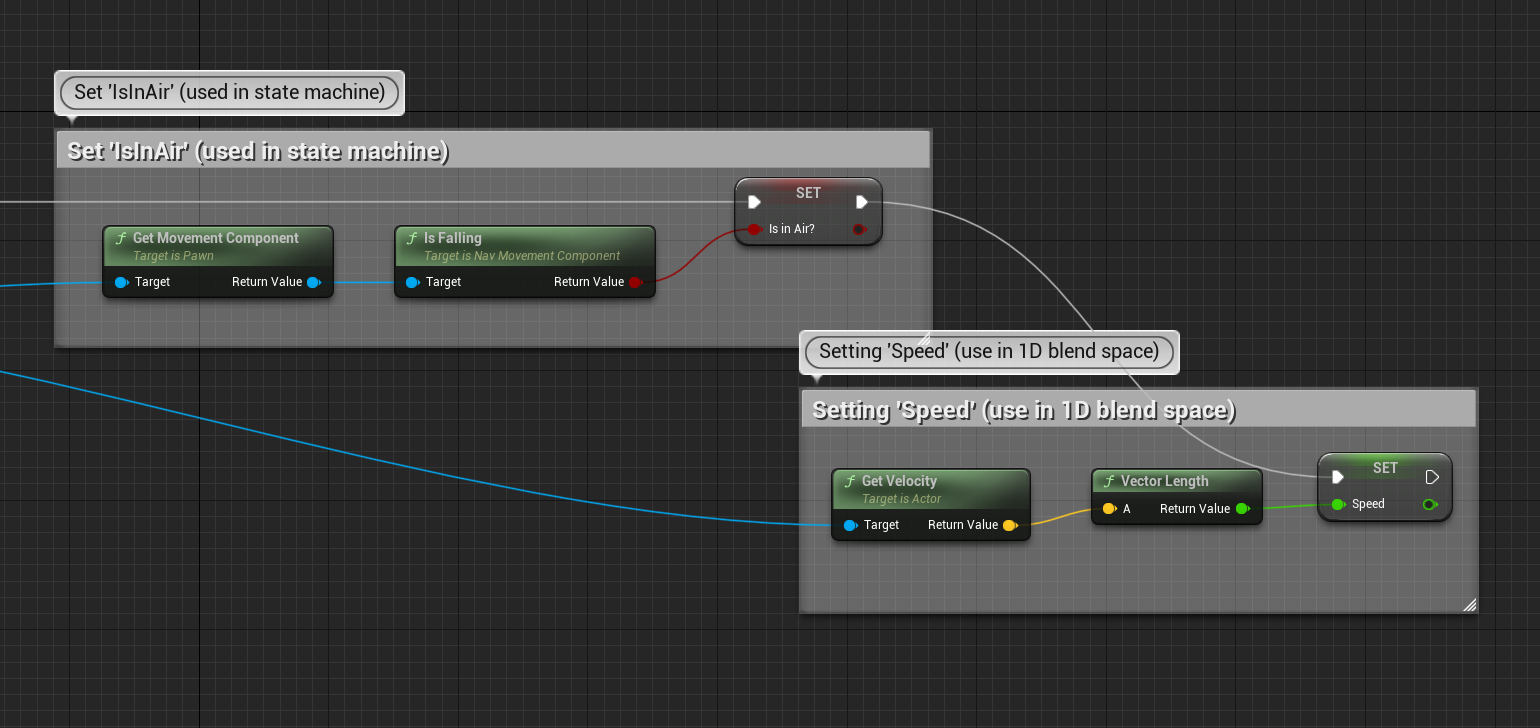Click Get Movement Component's blue Target pin
The width and height of the screenshot is (1540, 728).
tap(121, 282)
